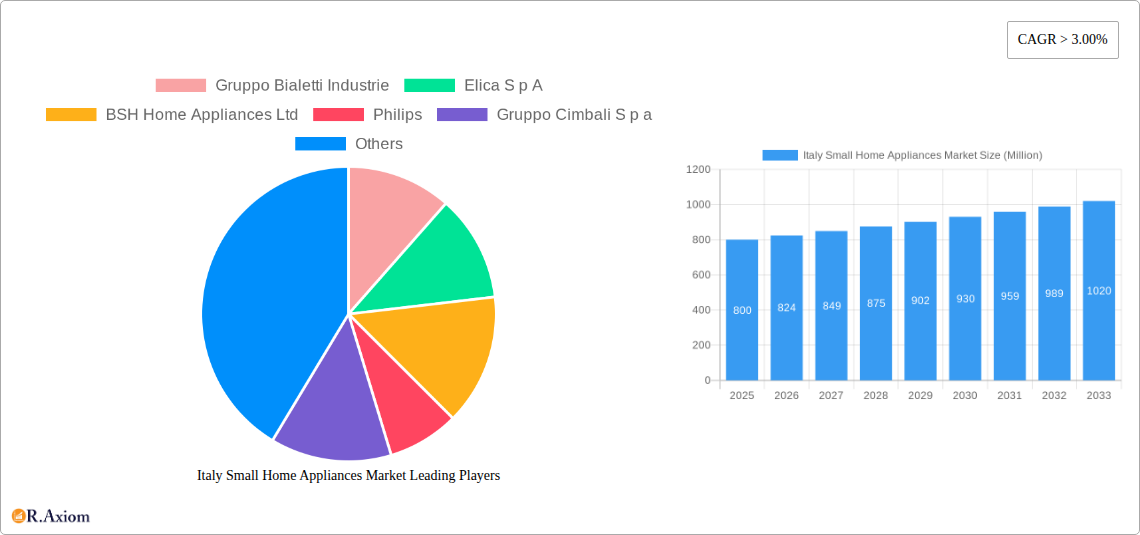
Task: Click the Gruppo Cimbali S p a label
Action: [x=574, y=115]
